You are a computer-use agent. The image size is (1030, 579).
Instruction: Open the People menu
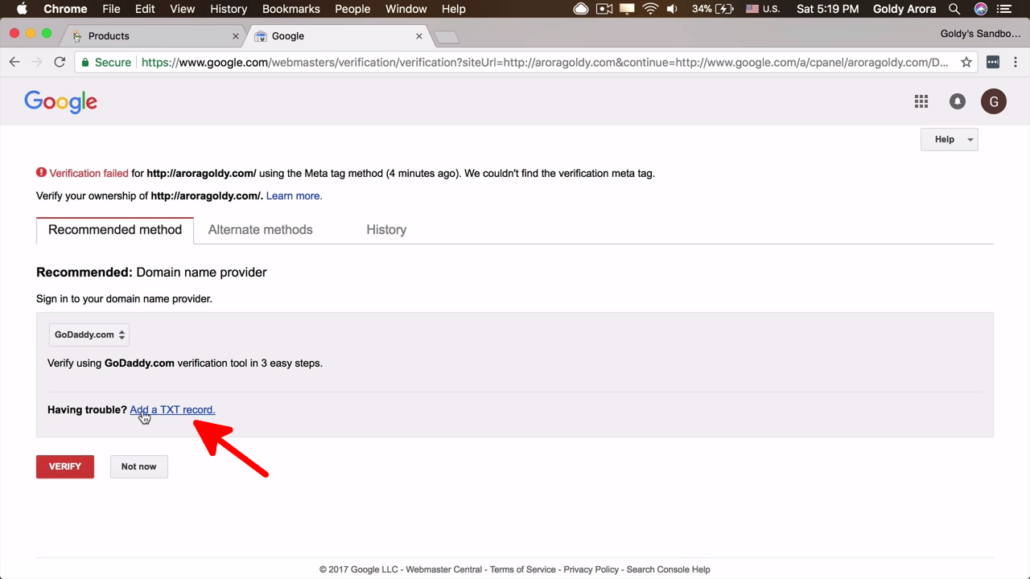tap(352, 9)
